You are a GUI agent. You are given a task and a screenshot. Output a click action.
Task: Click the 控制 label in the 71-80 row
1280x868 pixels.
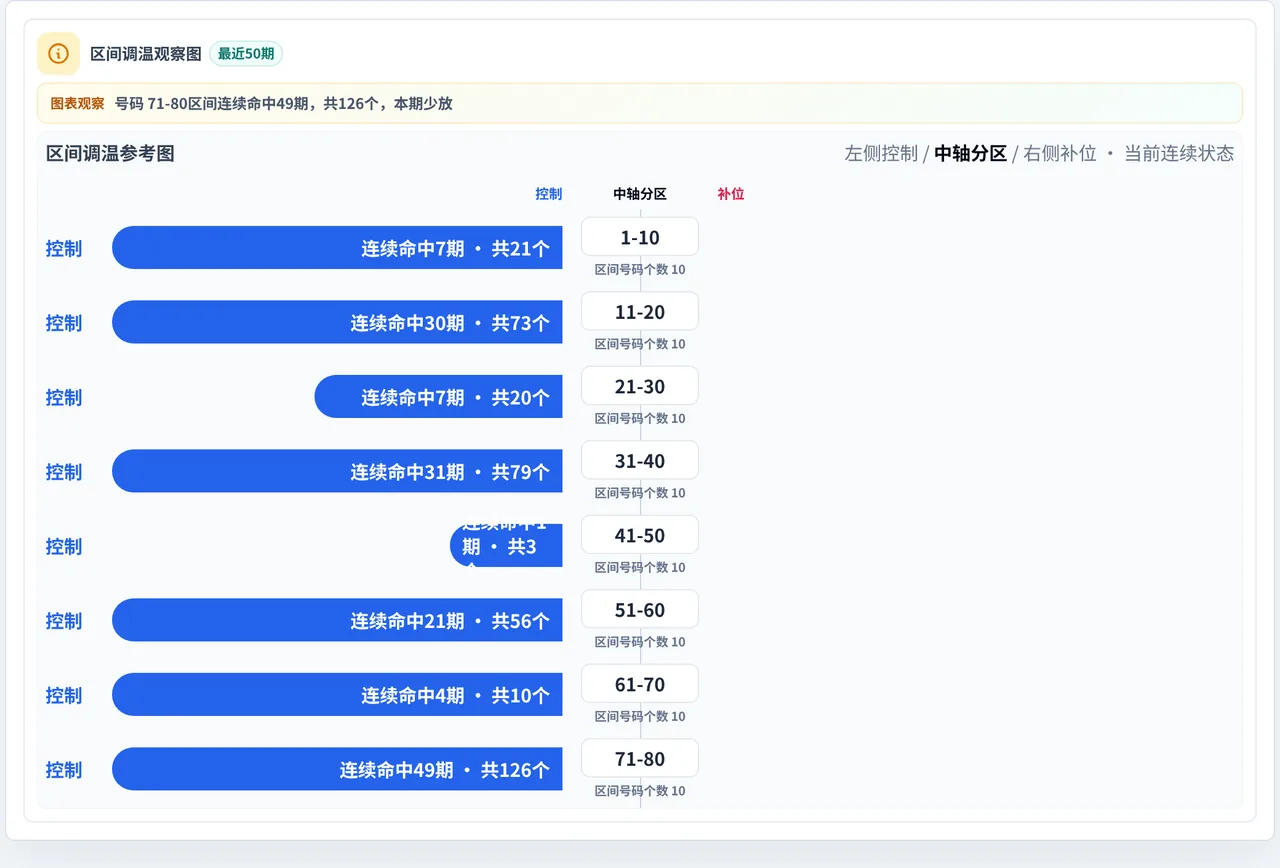[64, 769]
